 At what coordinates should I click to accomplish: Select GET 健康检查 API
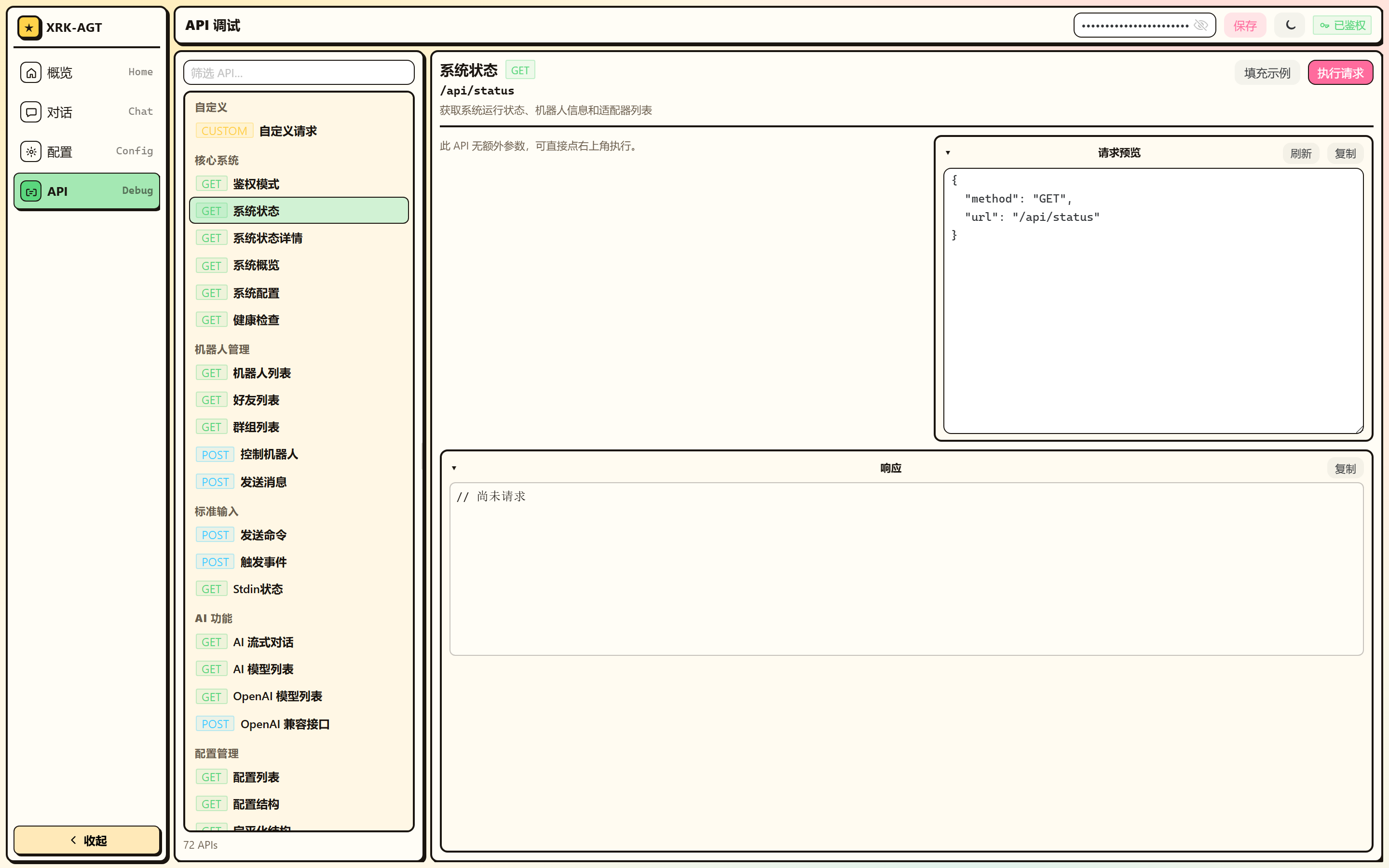pyautogui.click(x=299, y=320)
